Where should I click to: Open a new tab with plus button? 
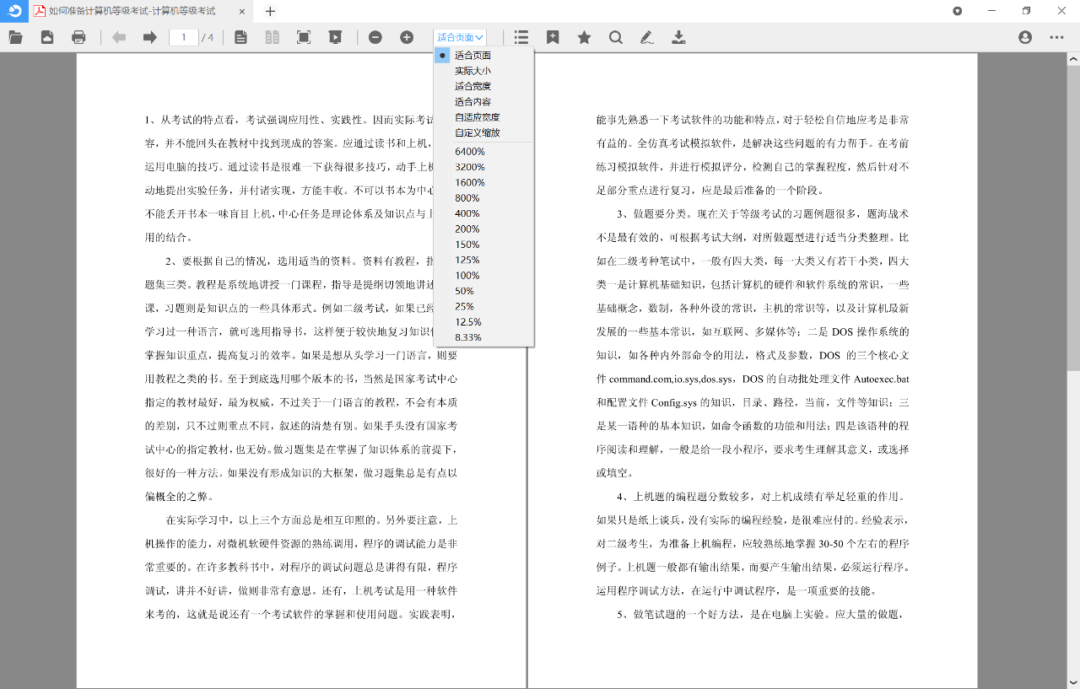(270, 11)
